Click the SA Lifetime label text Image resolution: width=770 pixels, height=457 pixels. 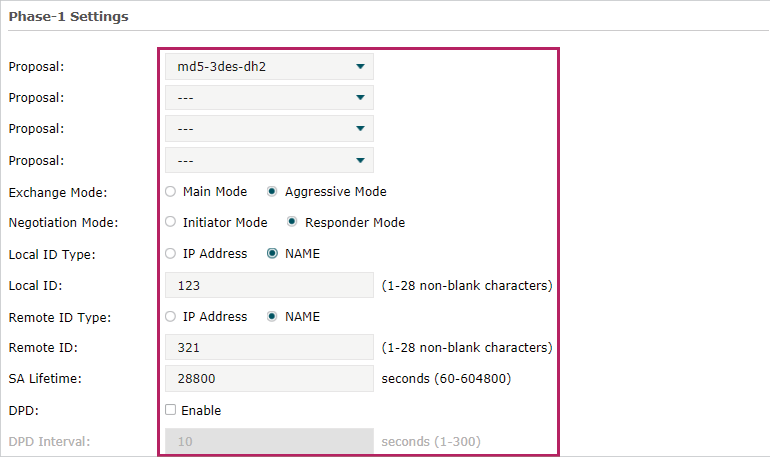point(47,379)
